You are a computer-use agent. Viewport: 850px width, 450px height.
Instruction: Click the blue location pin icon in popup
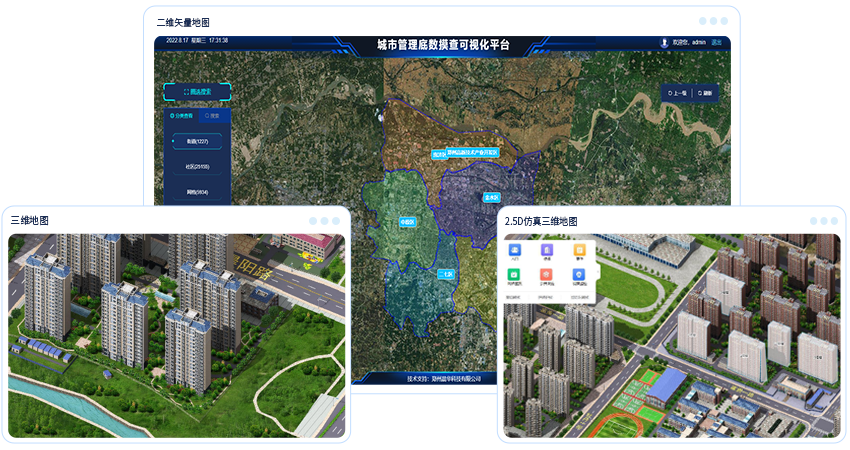(579, 274)
